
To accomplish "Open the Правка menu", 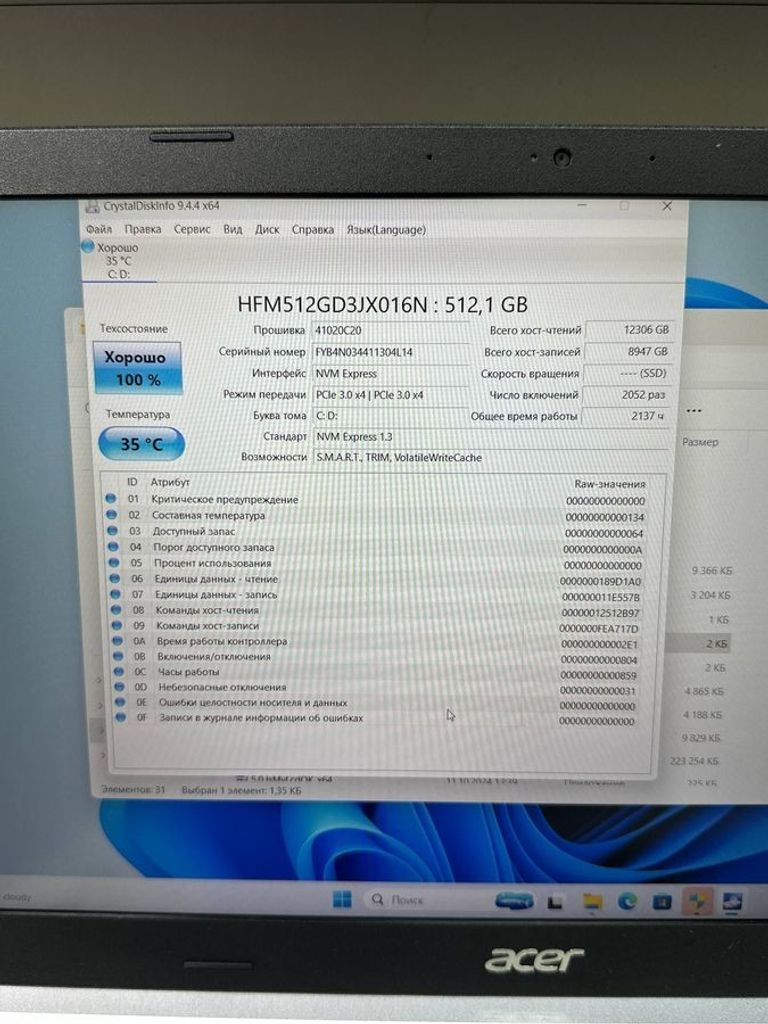I will coord(142,229).
